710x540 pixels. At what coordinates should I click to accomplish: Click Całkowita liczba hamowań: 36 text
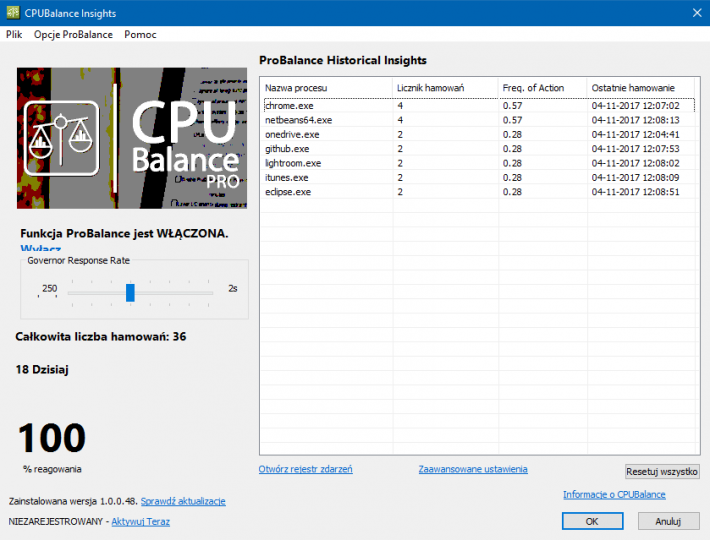click(x=101, y=337)
